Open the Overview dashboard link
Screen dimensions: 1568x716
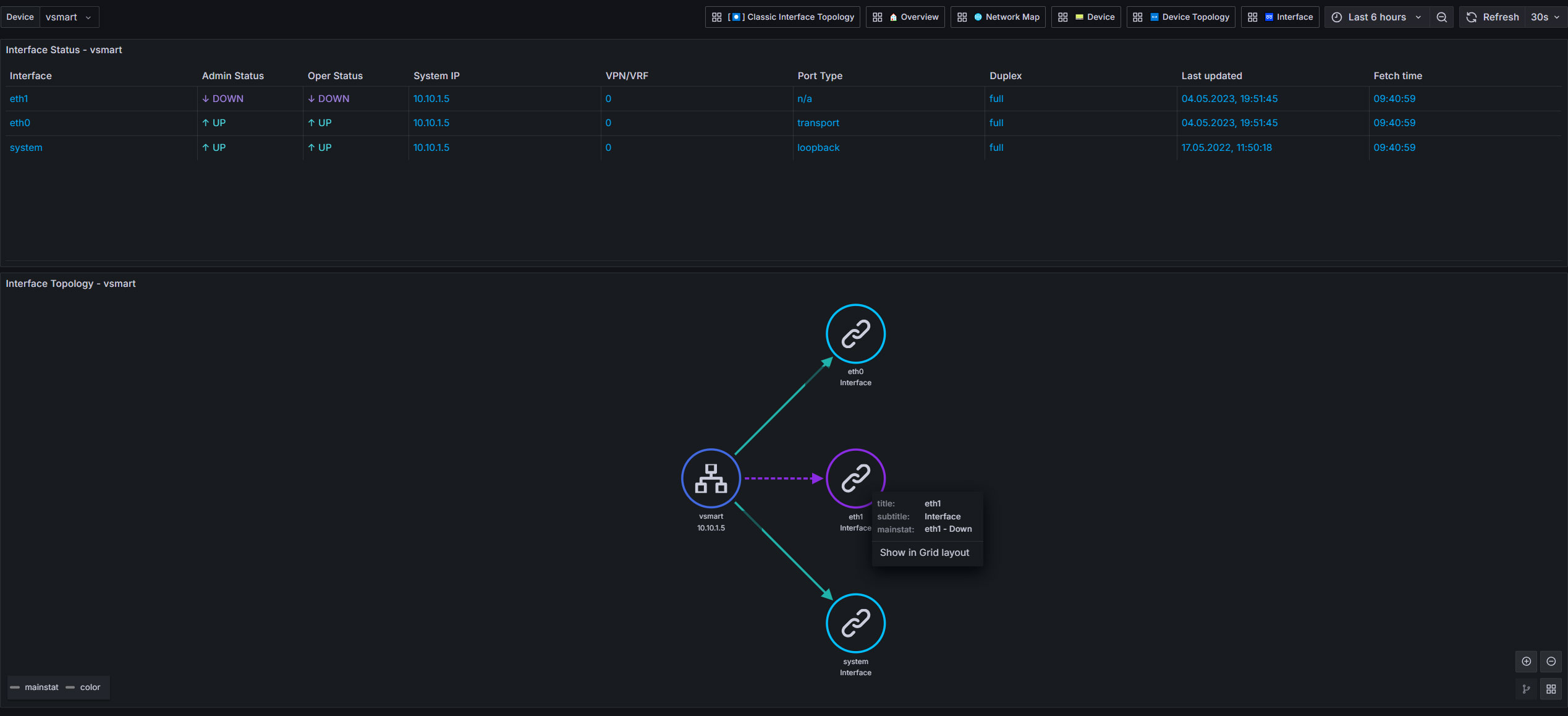coord(905,17)
